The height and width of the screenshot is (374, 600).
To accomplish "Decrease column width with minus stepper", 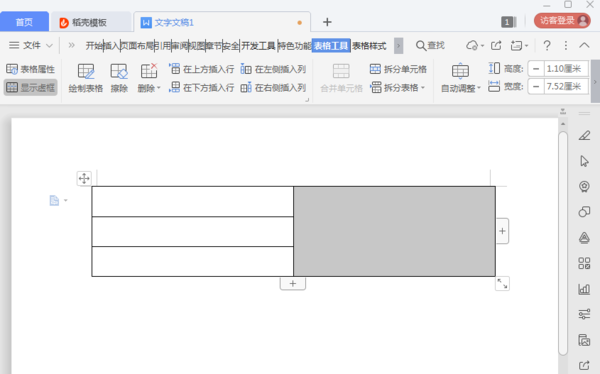I will pyautogui.click(x=536, y=87).
